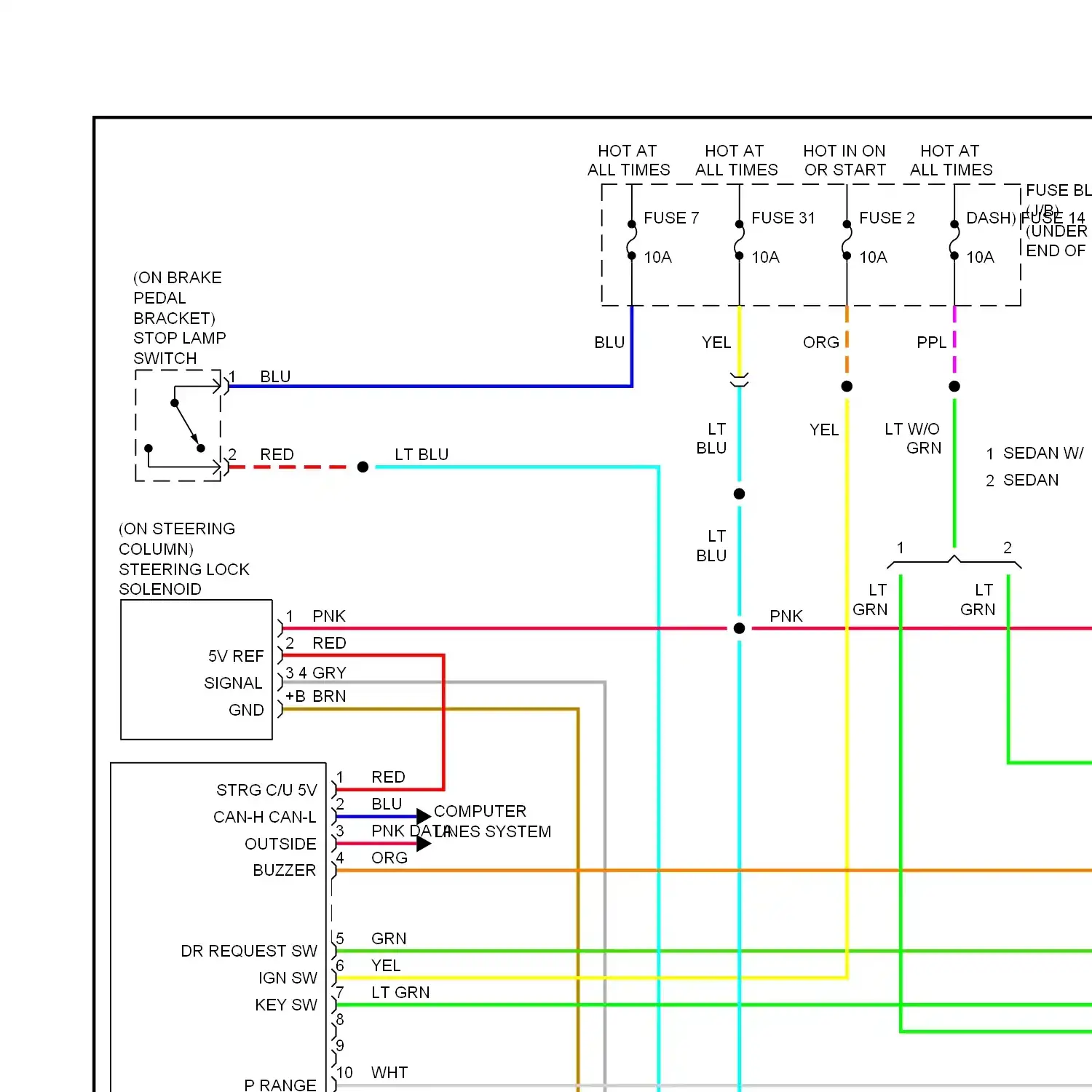Click the 2 SEDAN legend entry

1022,480
